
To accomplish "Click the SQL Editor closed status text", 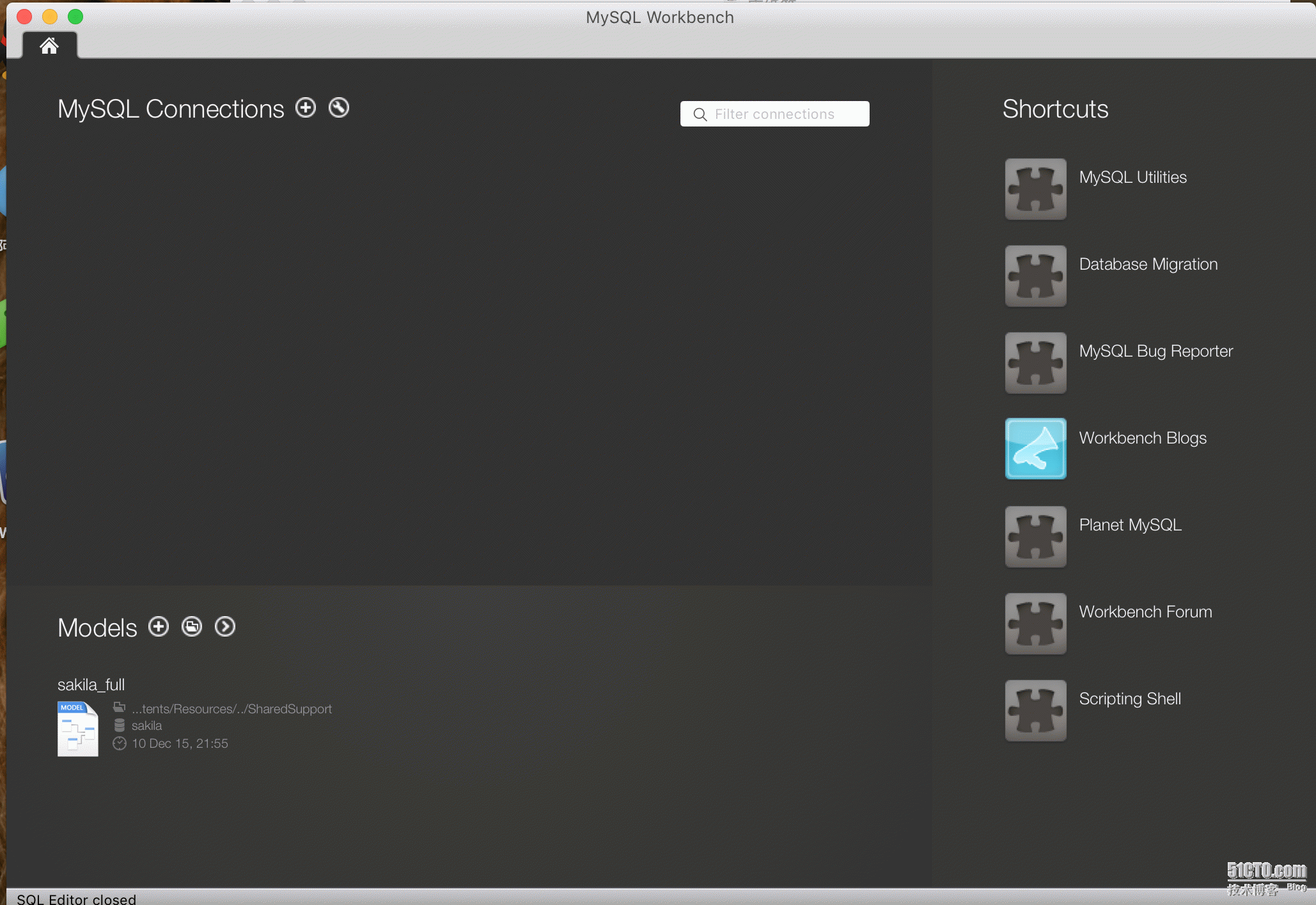I will click(x=76, y=899).
